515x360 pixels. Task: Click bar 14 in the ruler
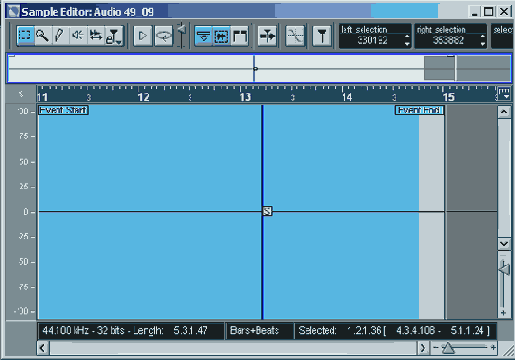[347, 97]
